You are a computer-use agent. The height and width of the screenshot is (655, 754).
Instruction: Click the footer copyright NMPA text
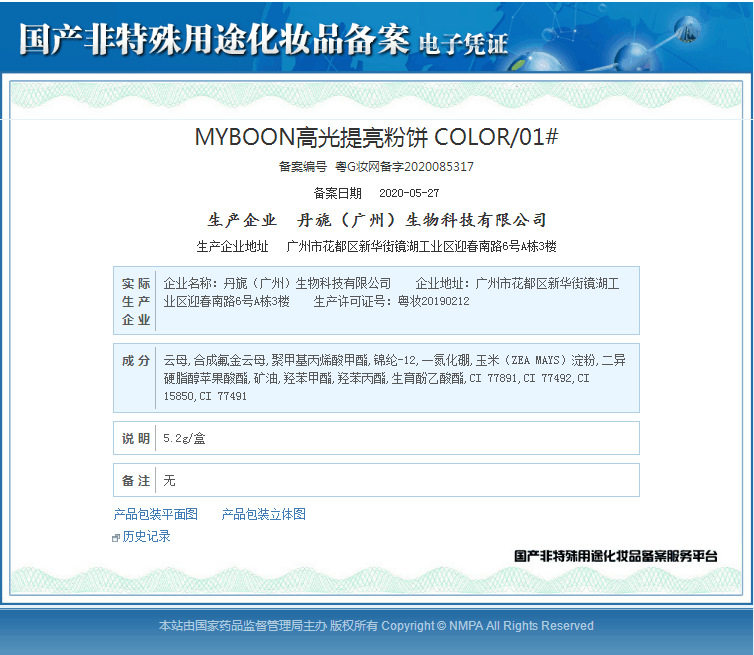pyautogui.click(x=376, y=626)
